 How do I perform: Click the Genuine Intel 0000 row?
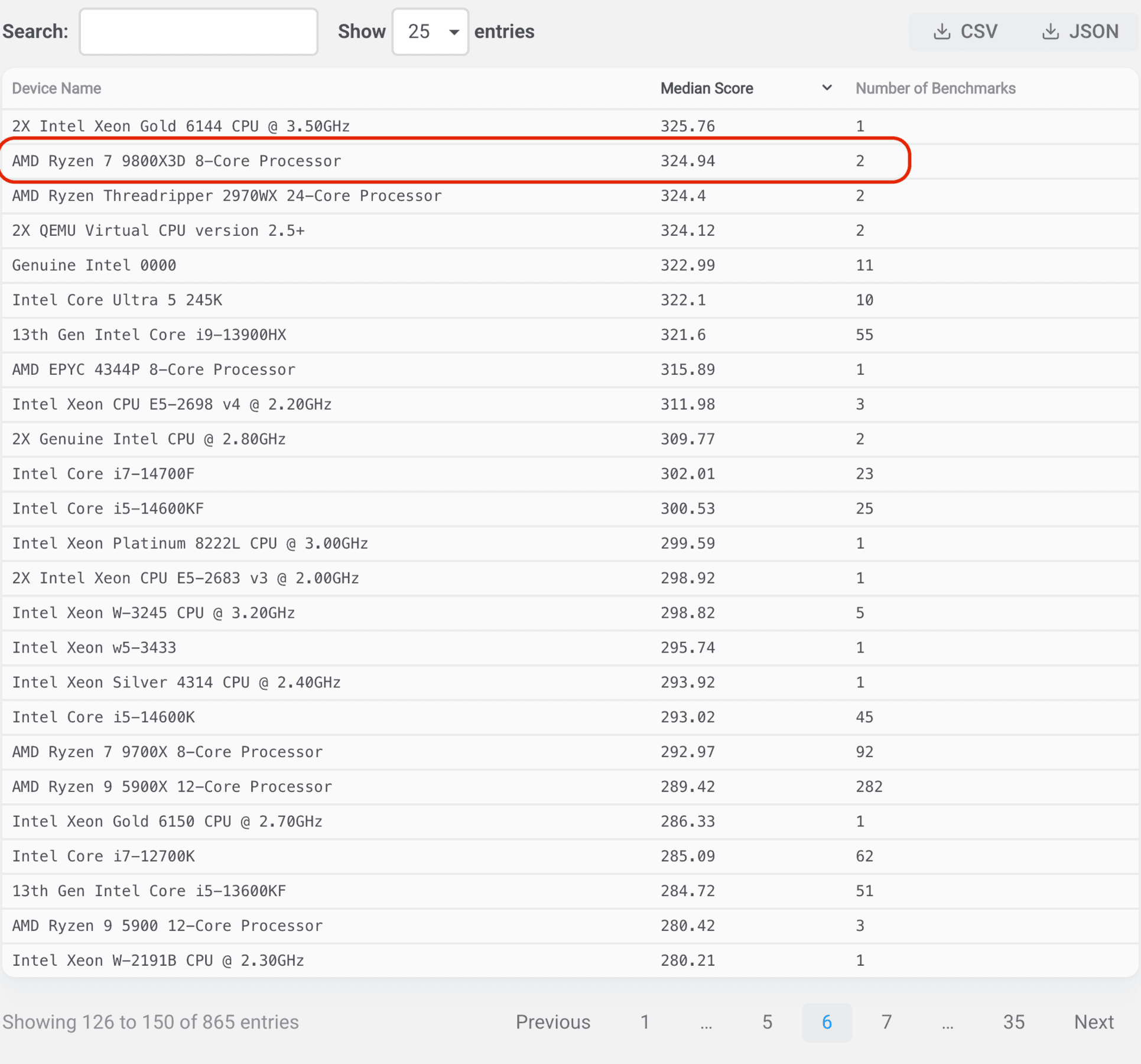pos(94,265)
